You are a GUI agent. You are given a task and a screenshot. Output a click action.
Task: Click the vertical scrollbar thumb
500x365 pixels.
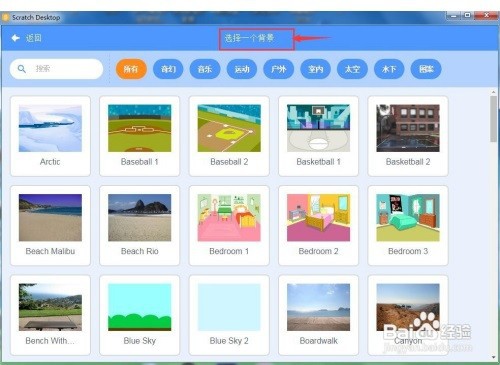[x=493, y=119]
